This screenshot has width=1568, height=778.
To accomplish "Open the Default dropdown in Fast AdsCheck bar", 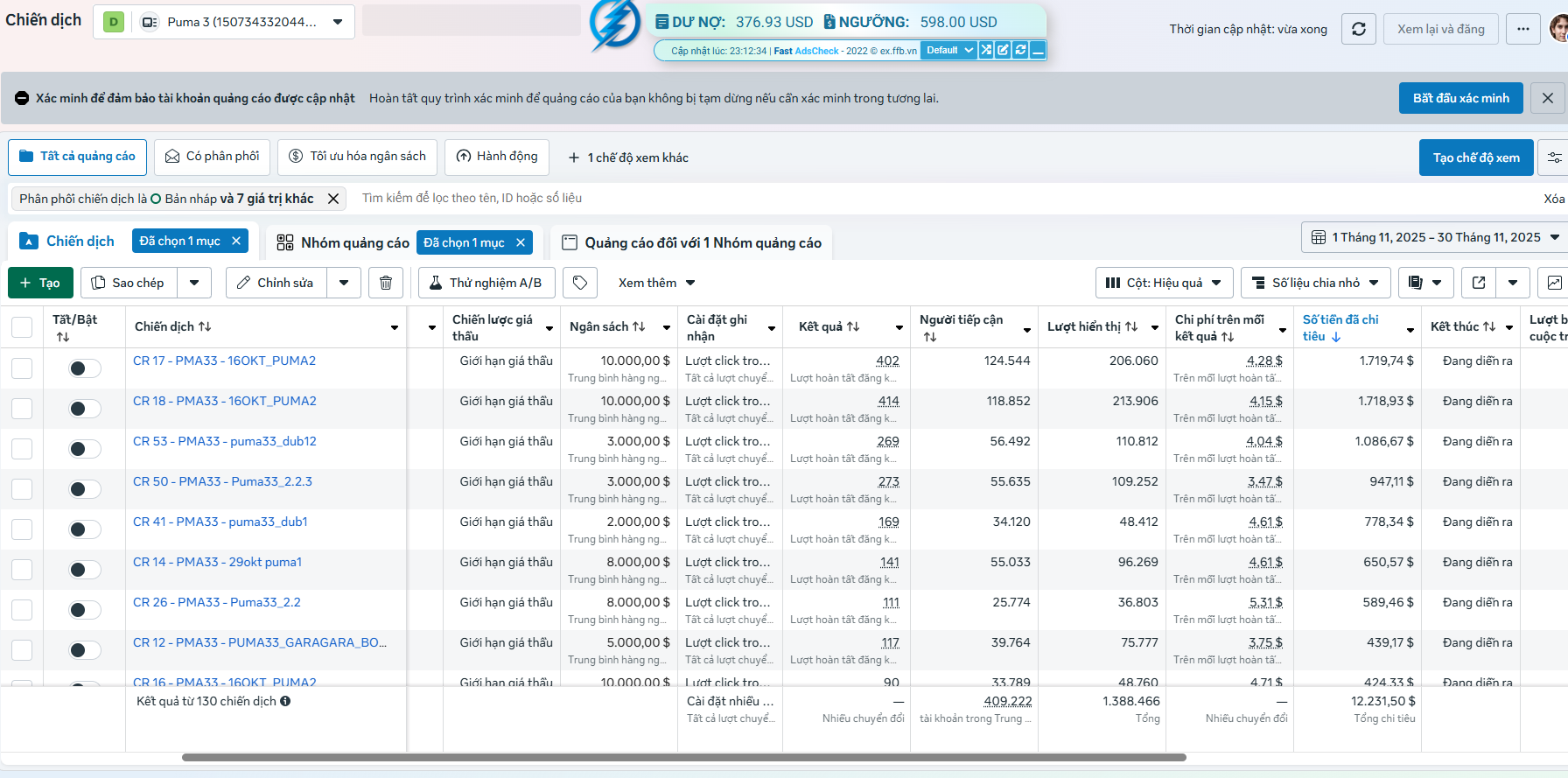I will pyautogui.click(x=949, y=50).
